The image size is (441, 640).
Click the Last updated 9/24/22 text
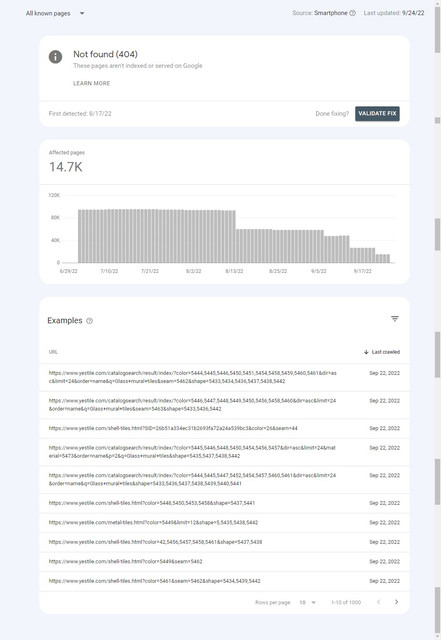(x=394, y=13)
